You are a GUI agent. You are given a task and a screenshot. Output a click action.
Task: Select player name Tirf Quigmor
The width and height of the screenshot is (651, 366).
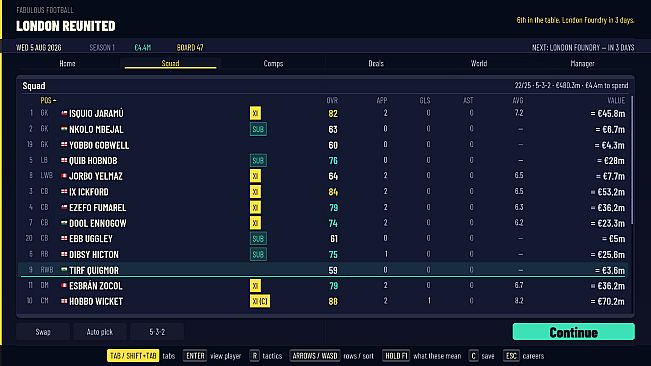click(94, 271)
